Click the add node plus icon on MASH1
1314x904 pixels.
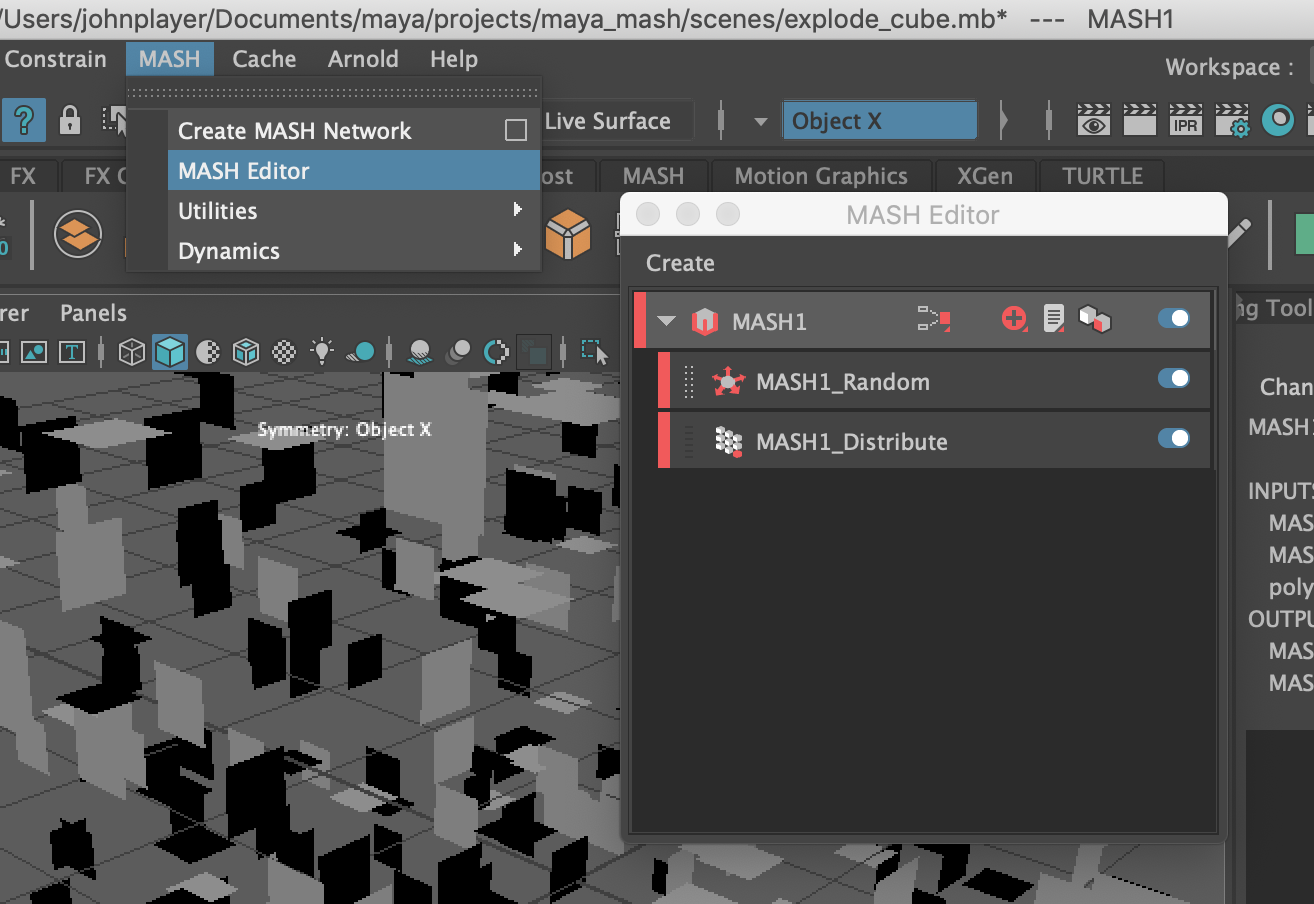(1013, 320)
